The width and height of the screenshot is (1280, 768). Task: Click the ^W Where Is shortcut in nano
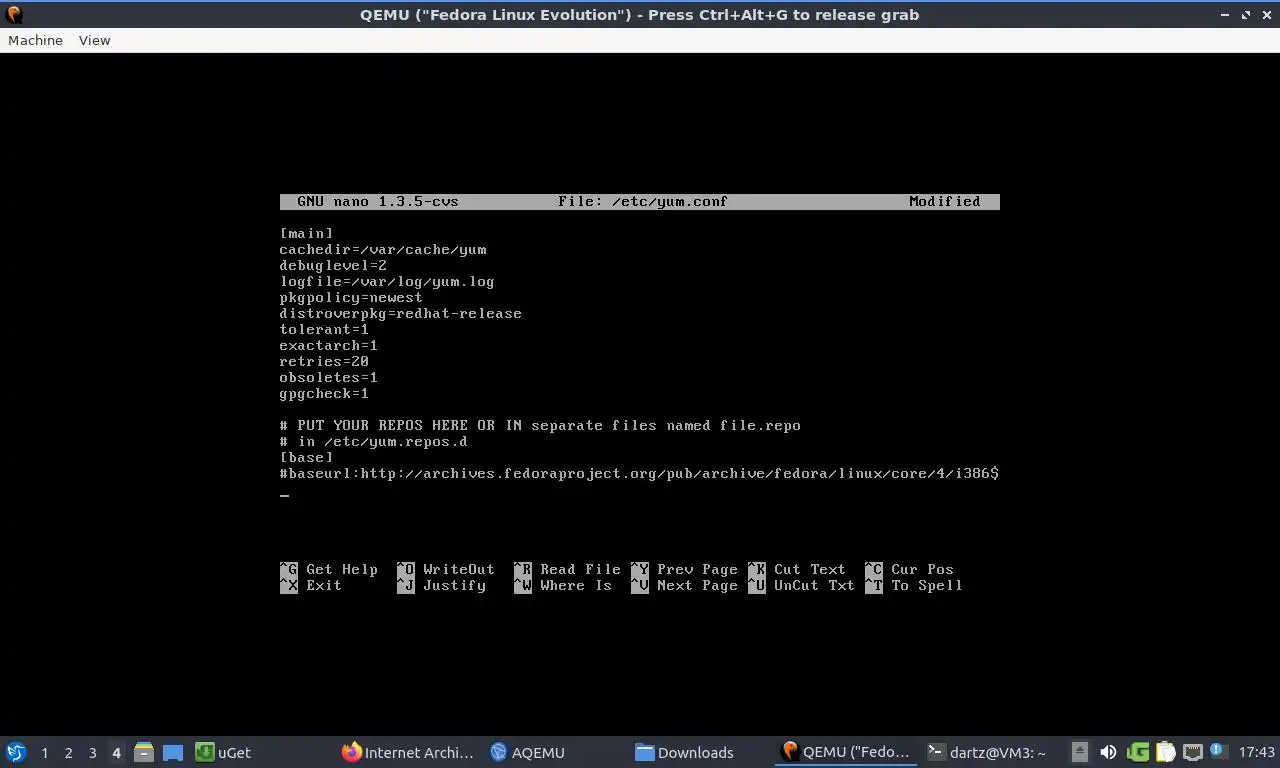[x=563, y=585]
